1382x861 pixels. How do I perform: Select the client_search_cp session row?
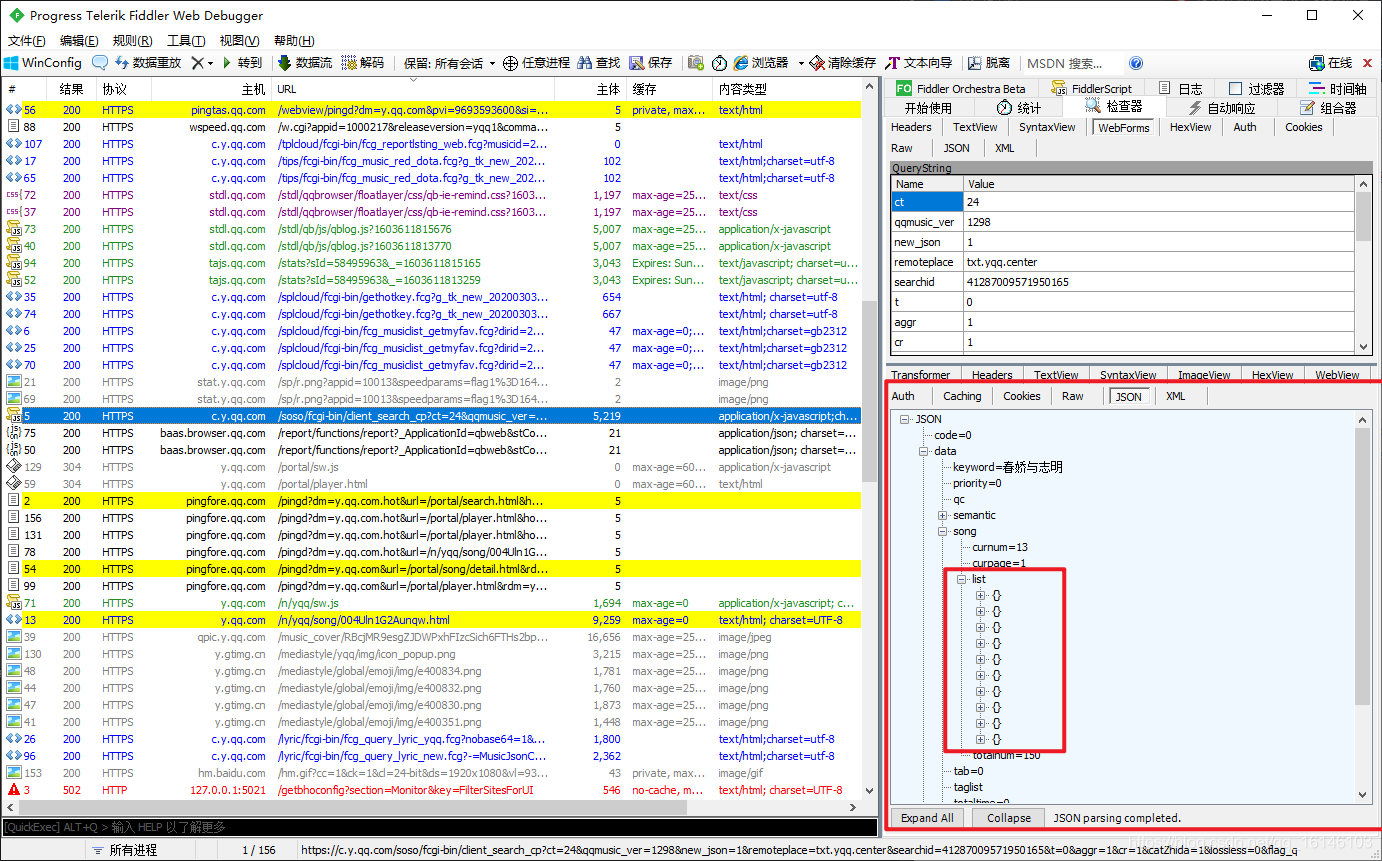[431, 416]
